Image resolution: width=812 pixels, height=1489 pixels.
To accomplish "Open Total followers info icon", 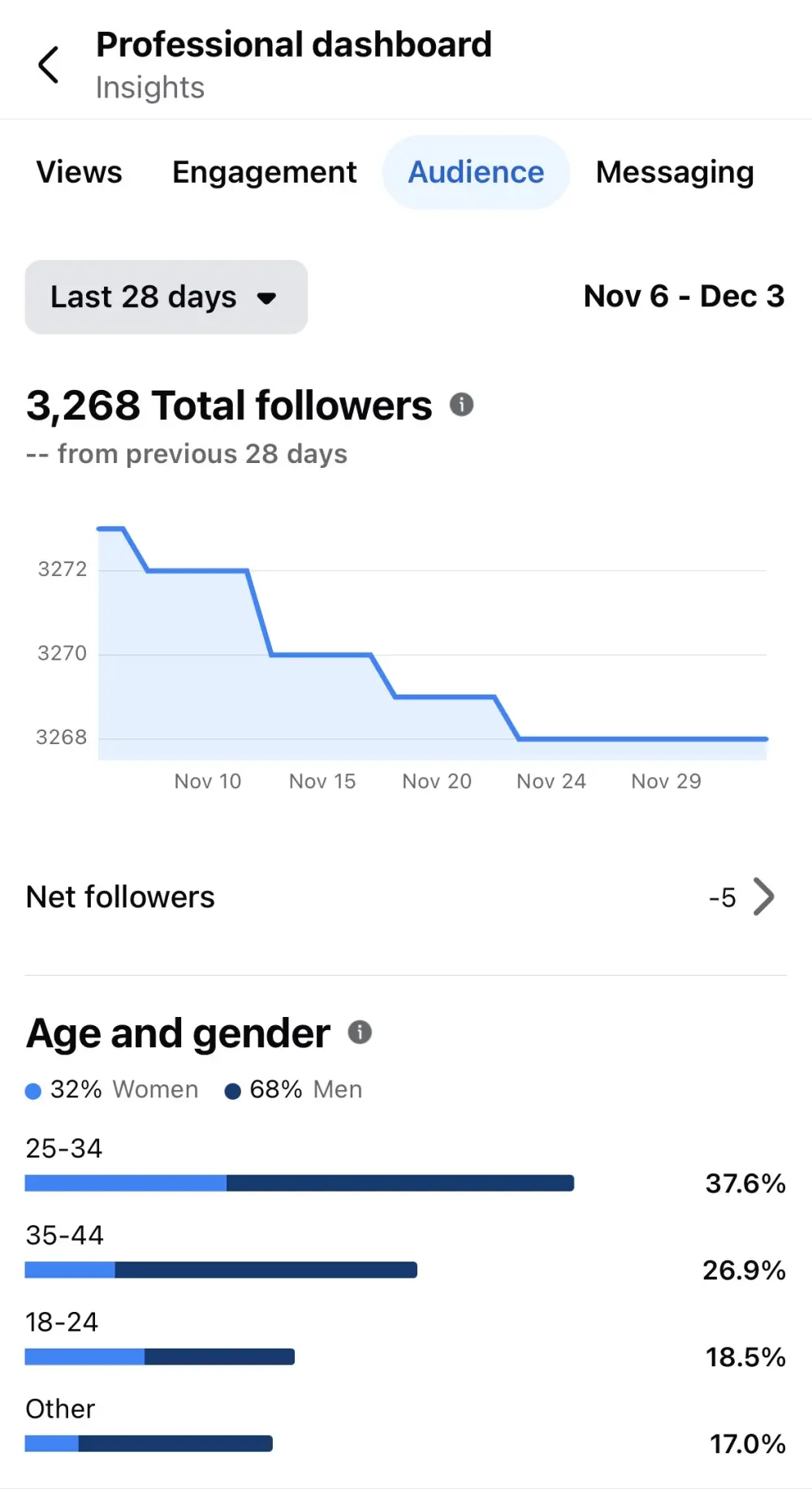I will coord(461,405).
